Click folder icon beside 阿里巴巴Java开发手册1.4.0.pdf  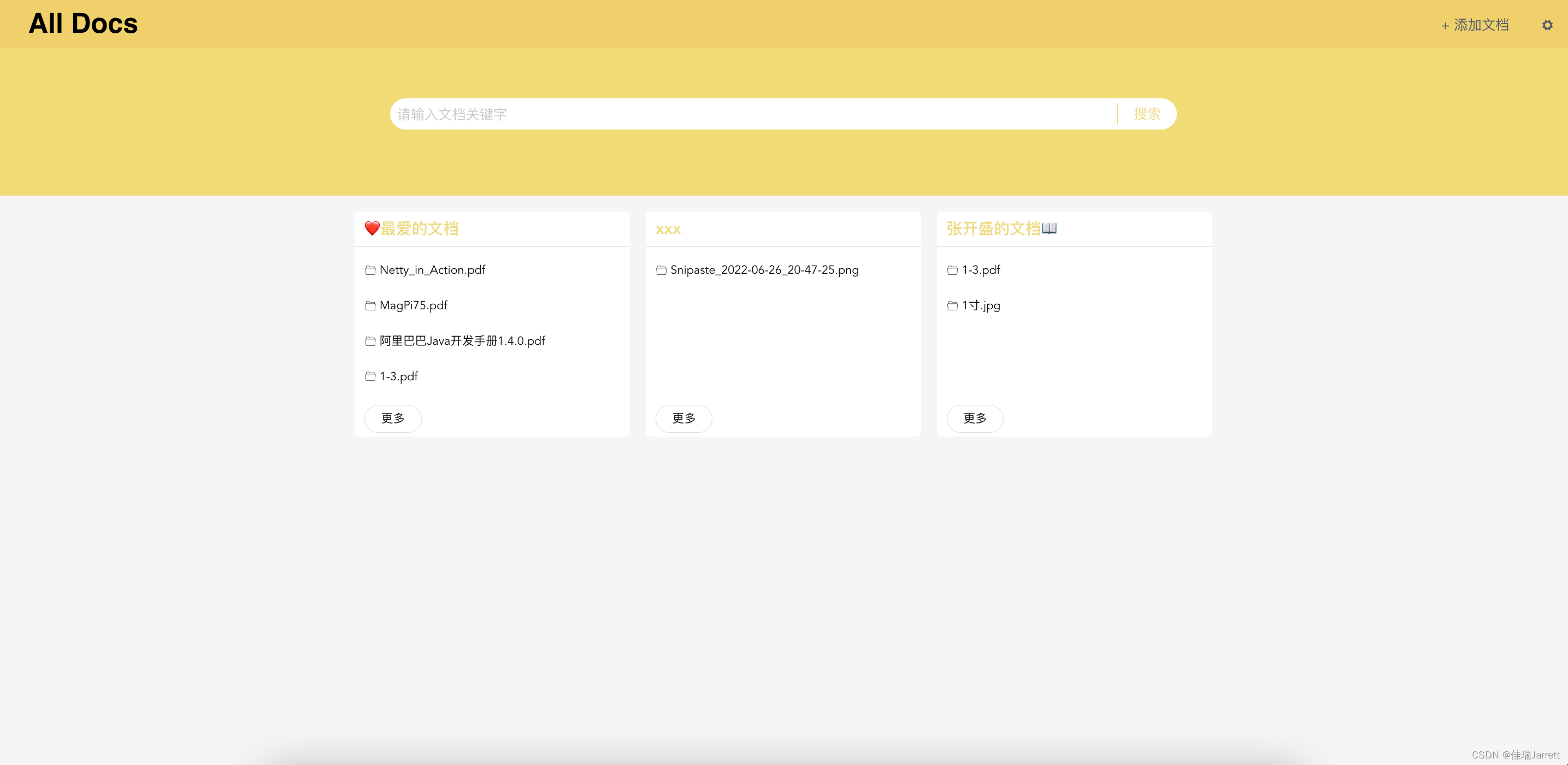[x=370, y=341]
